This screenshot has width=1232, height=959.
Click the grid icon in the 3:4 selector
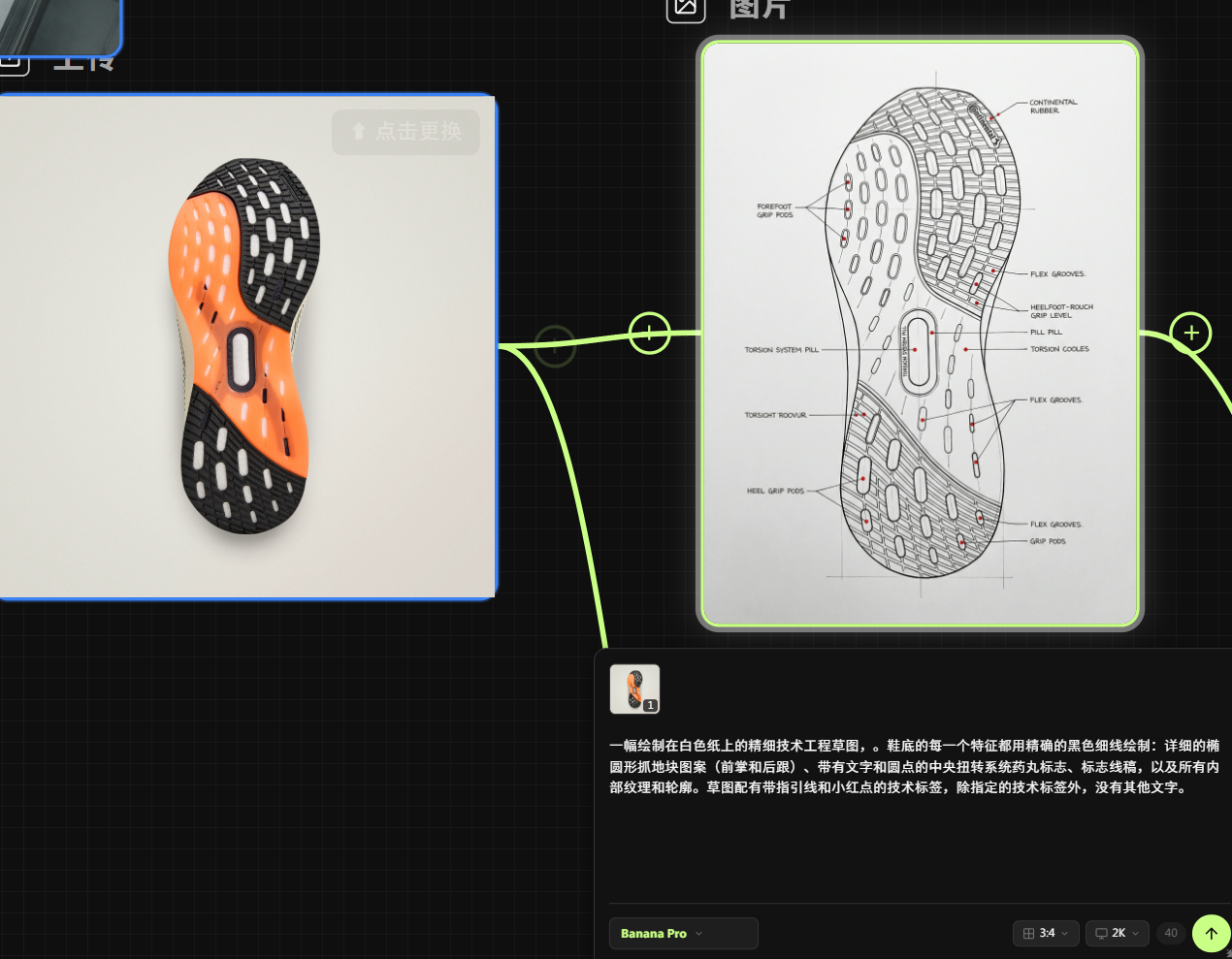click(x=1028, y=933)
